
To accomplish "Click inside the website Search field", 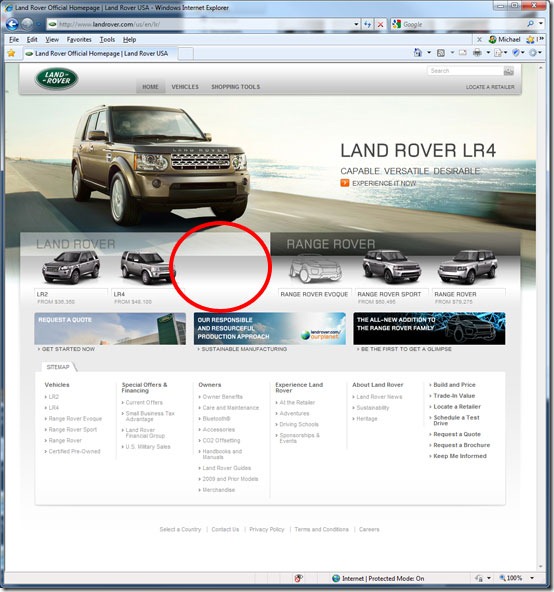I will tap(465, 71).
